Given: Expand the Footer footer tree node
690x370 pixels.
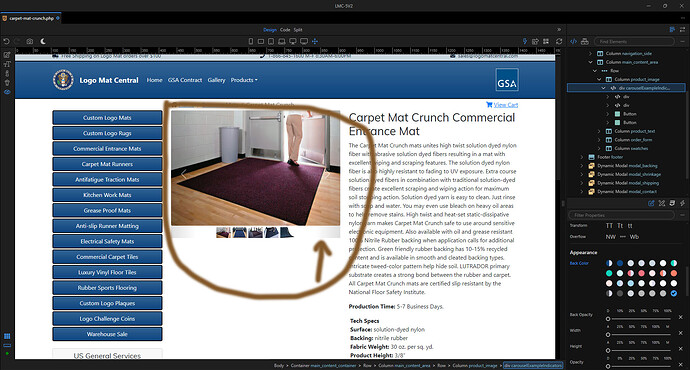Looking at the screenshot, I should (x=582, y=157).
